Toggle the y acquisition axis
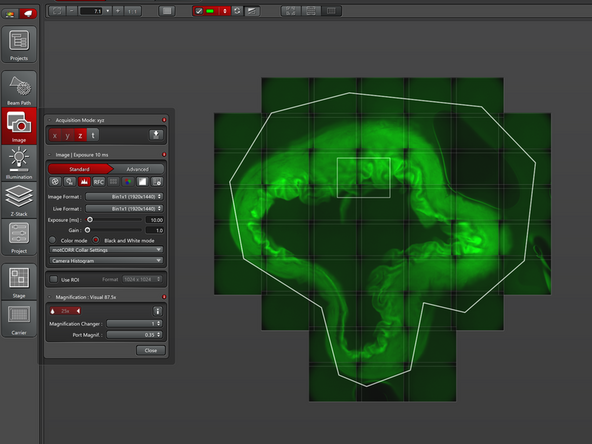592x444 pixels. click(68, 136)
